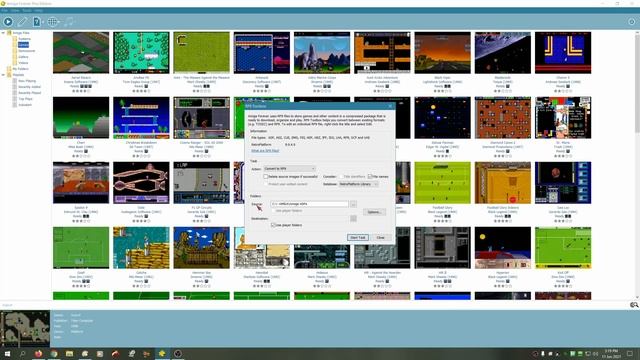This screenshot has height=360, width=640.
Task: Open the Help menu
Action: [x=38, y=10]
